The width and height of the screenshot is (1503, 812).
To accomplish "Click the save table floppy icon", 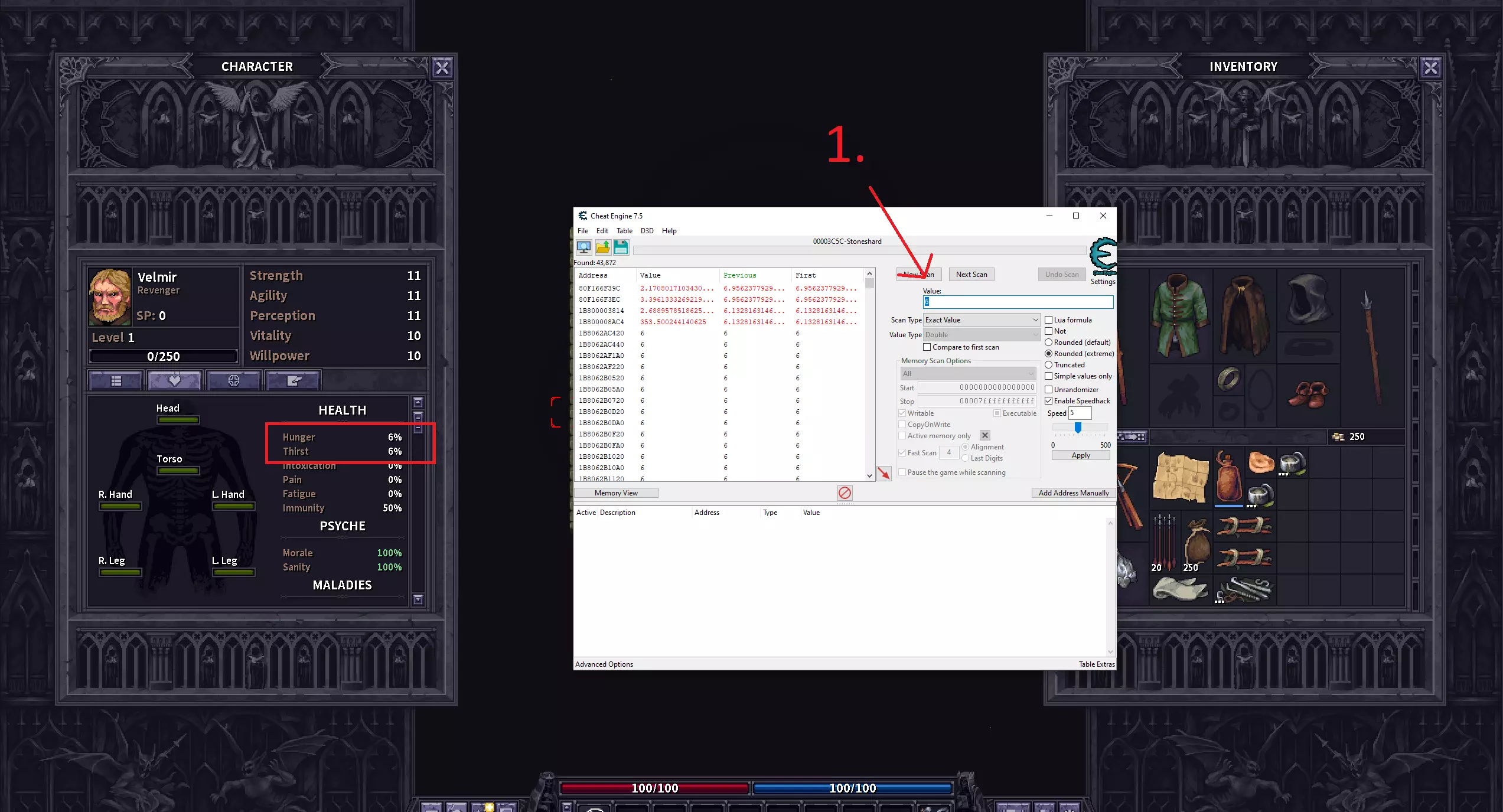I will pyautogui.click(x=621, y=247).
